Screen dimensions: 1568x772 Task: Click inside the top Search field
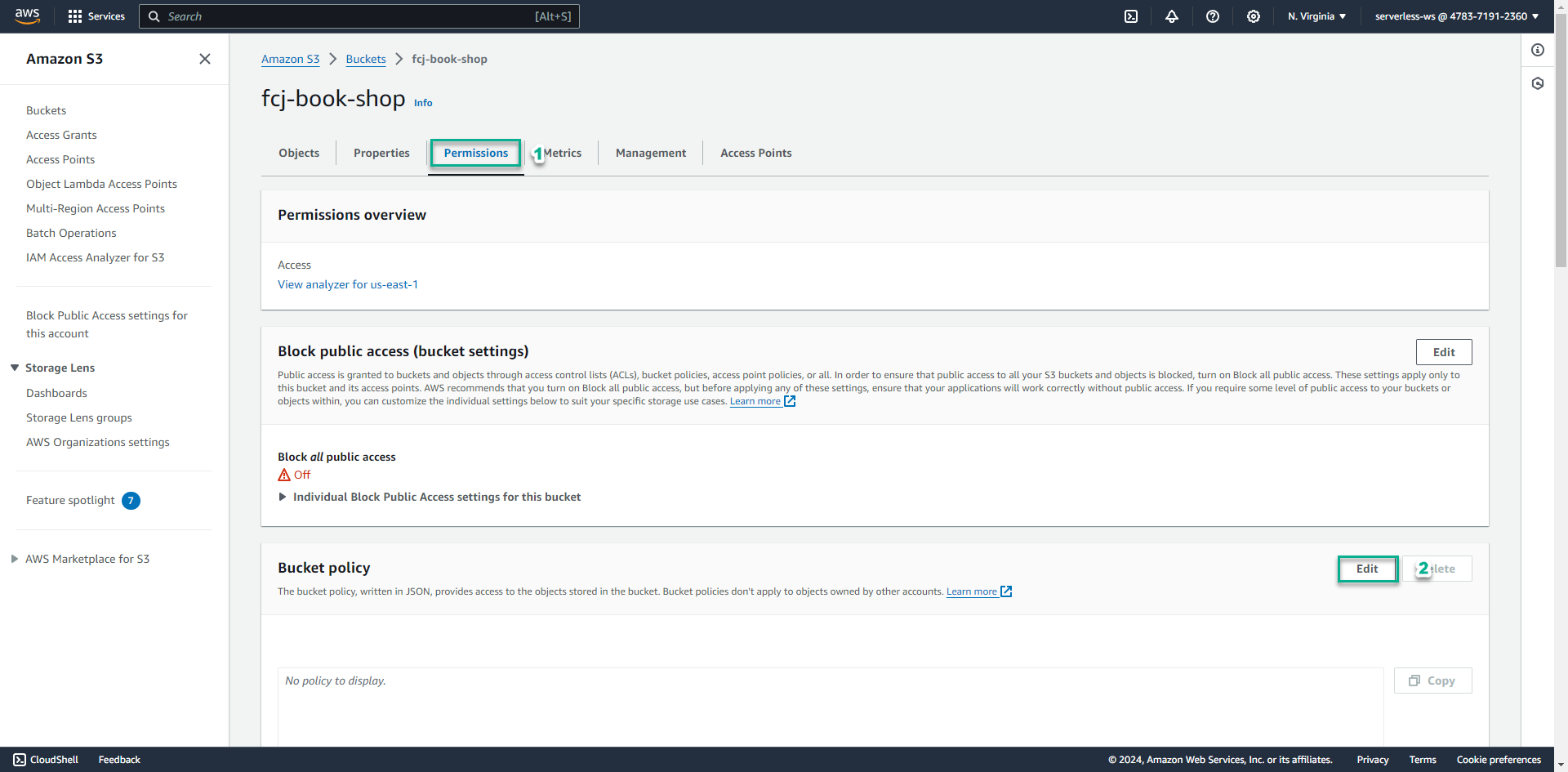click(x=359, y=16)
